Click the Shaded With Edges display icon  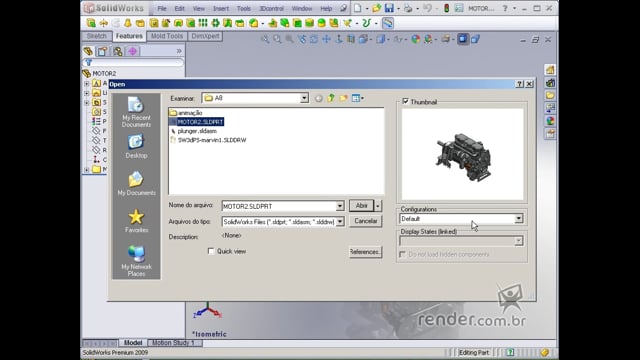[463, 39]
